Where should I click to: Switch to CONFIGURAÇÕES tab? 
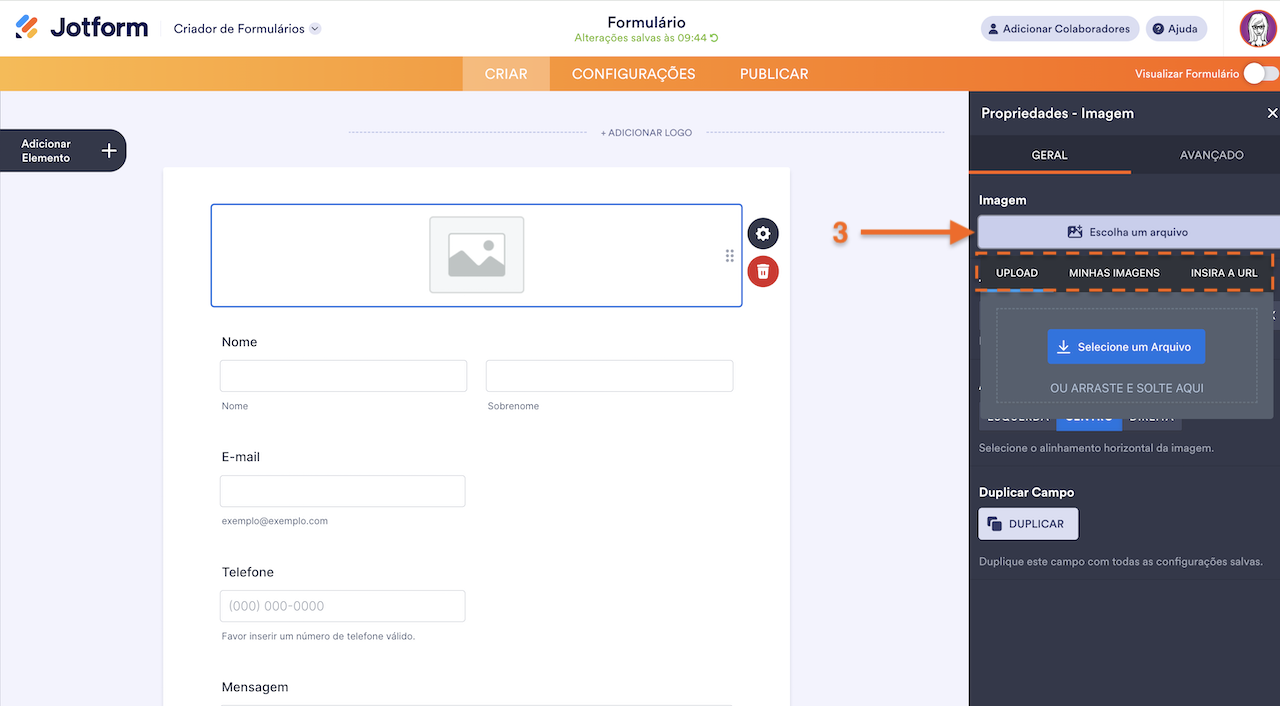tap(633, 74)
